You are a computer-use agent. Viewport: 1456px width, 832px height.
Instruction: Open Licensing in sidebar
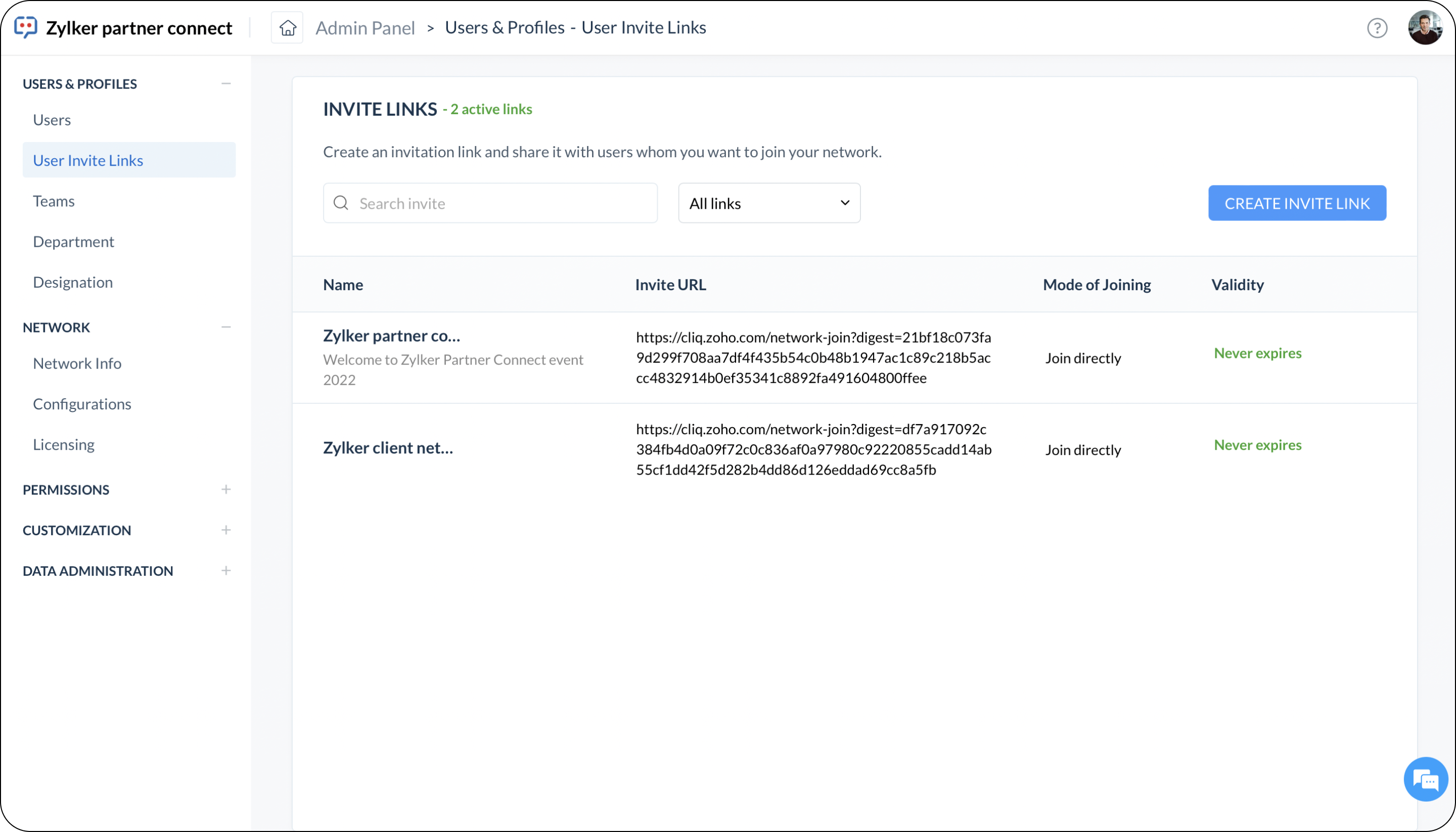[x=64, y=445]
